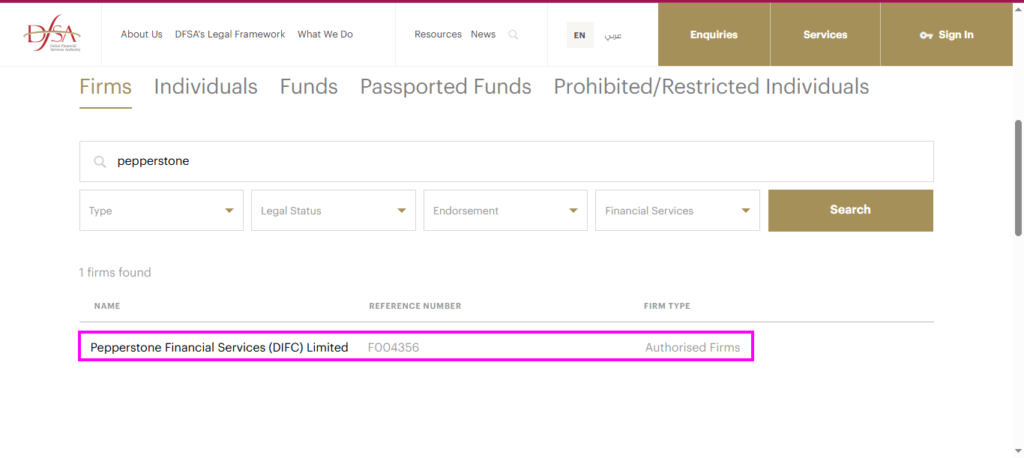This screenshot has height=458, width=1024.
Task: Open the Services menu button
Action: click(825, 35)
